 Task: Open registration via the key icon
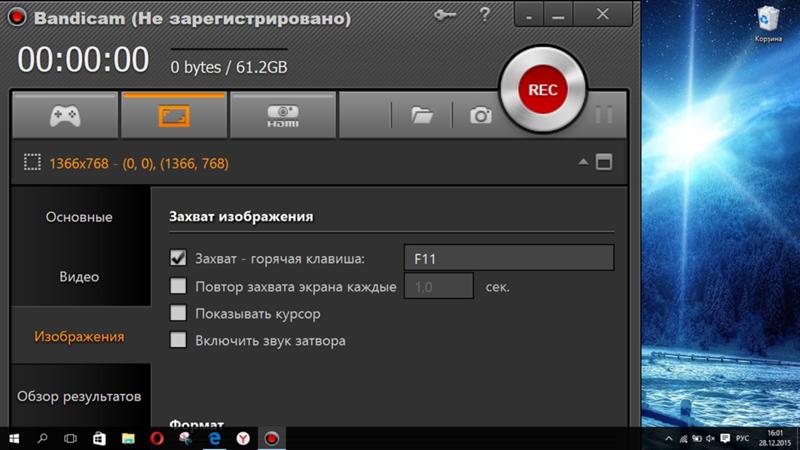[445, 15]
